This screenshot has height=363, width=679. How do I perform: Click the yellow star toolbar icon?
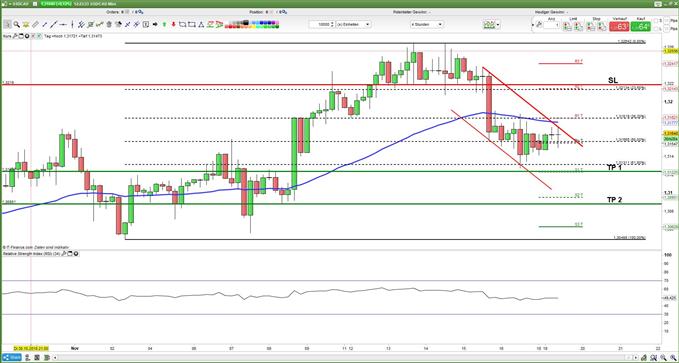click(x=26, y=24)
